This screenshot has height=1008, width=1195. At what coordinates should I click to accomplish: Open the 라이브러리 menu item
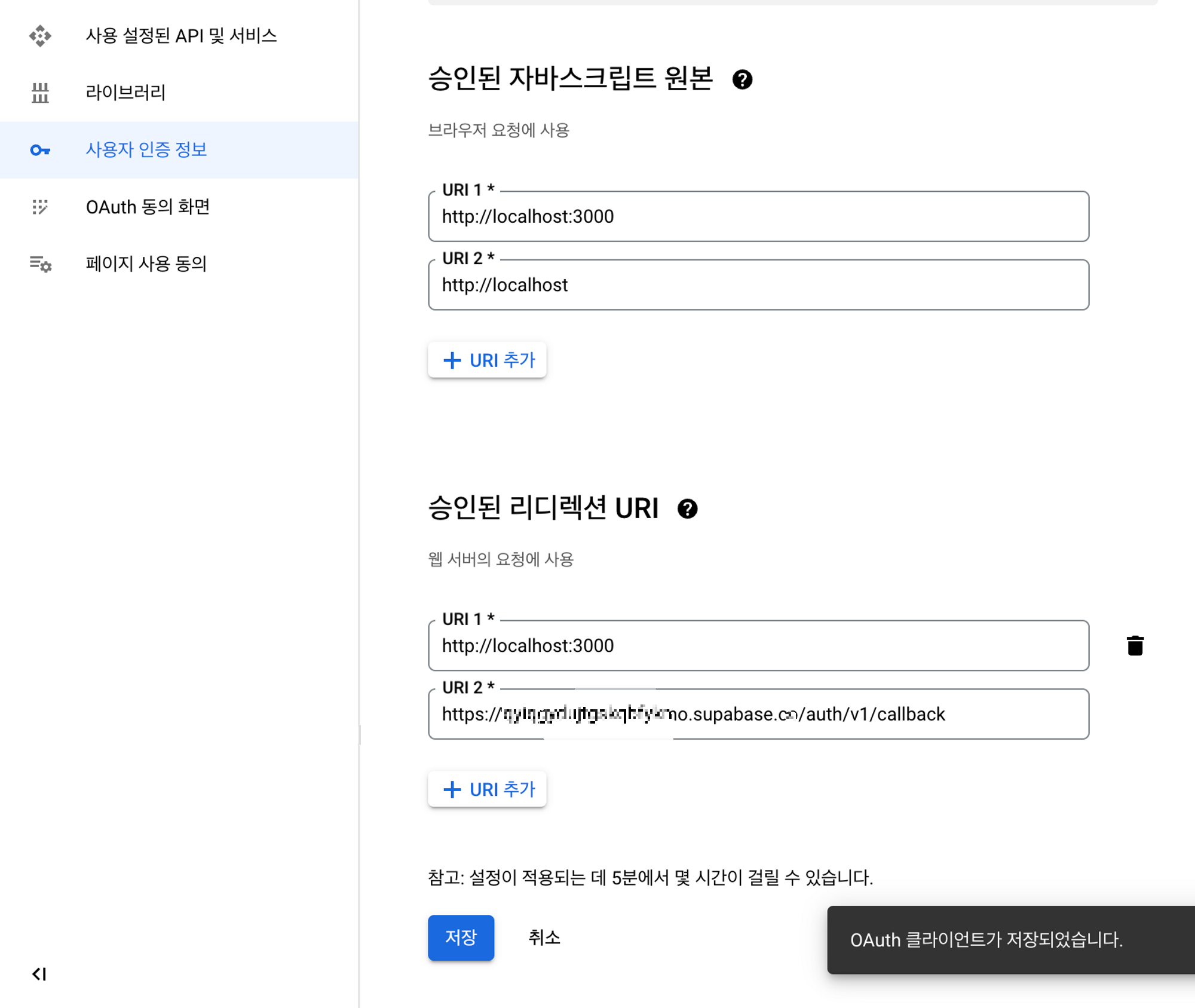coord(125,93)
